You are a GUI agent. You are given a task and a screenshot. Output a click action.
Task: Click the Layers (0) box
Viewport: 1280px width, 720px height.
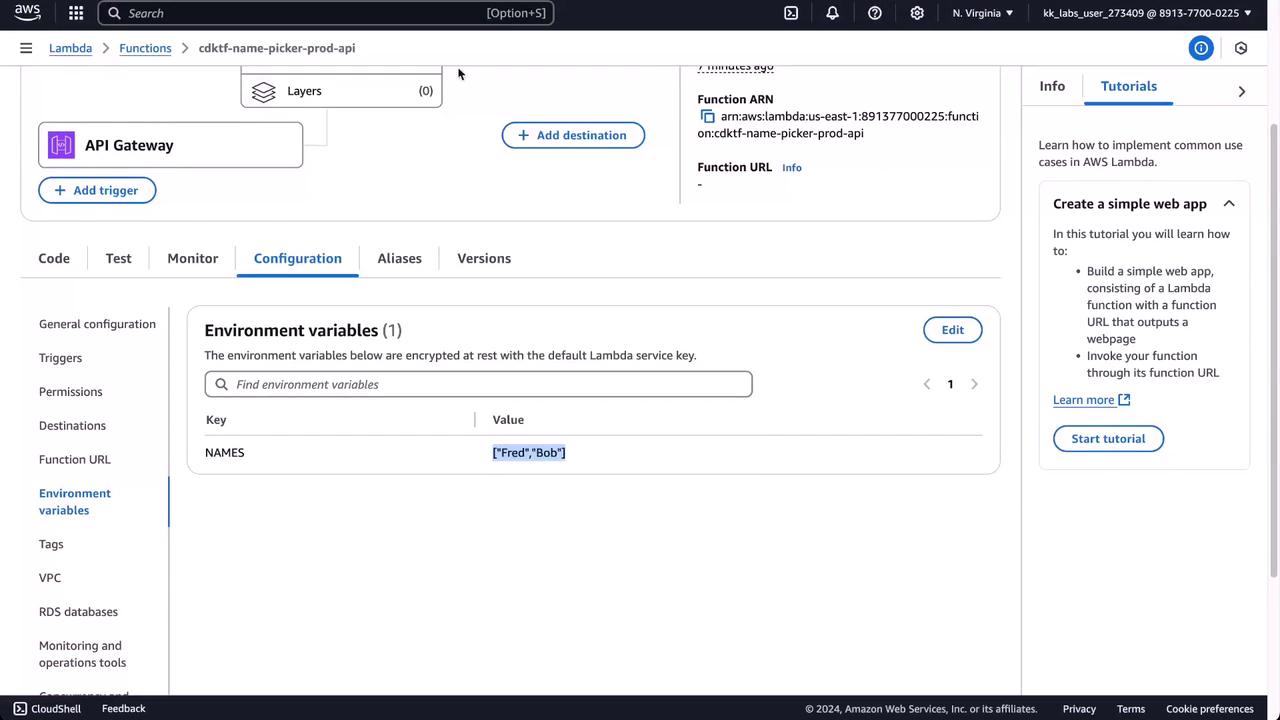pyautogui.click(x=341, y=91)
